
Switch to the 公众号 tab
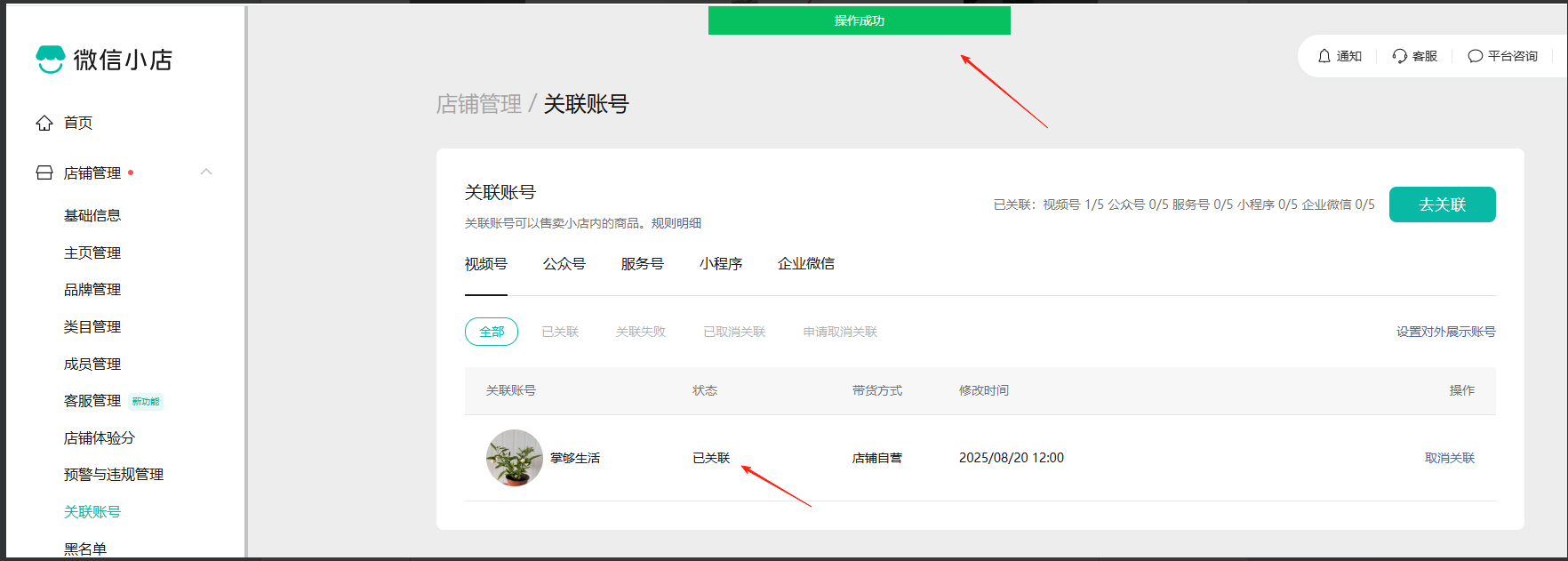[x=564, y=264]
